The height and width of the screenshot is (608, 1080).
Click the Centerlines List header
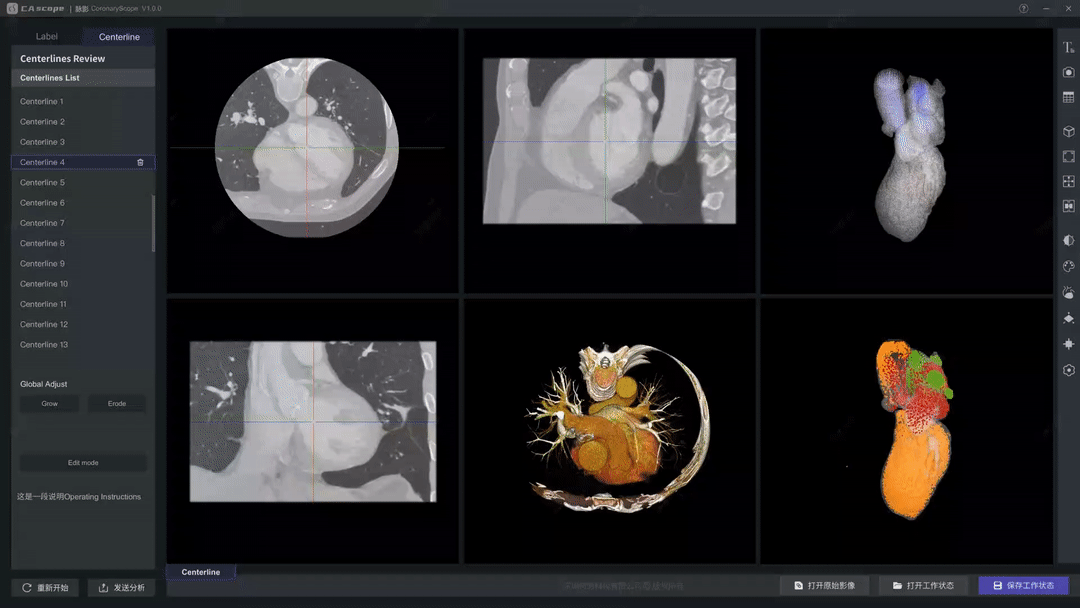pos(83,78)
